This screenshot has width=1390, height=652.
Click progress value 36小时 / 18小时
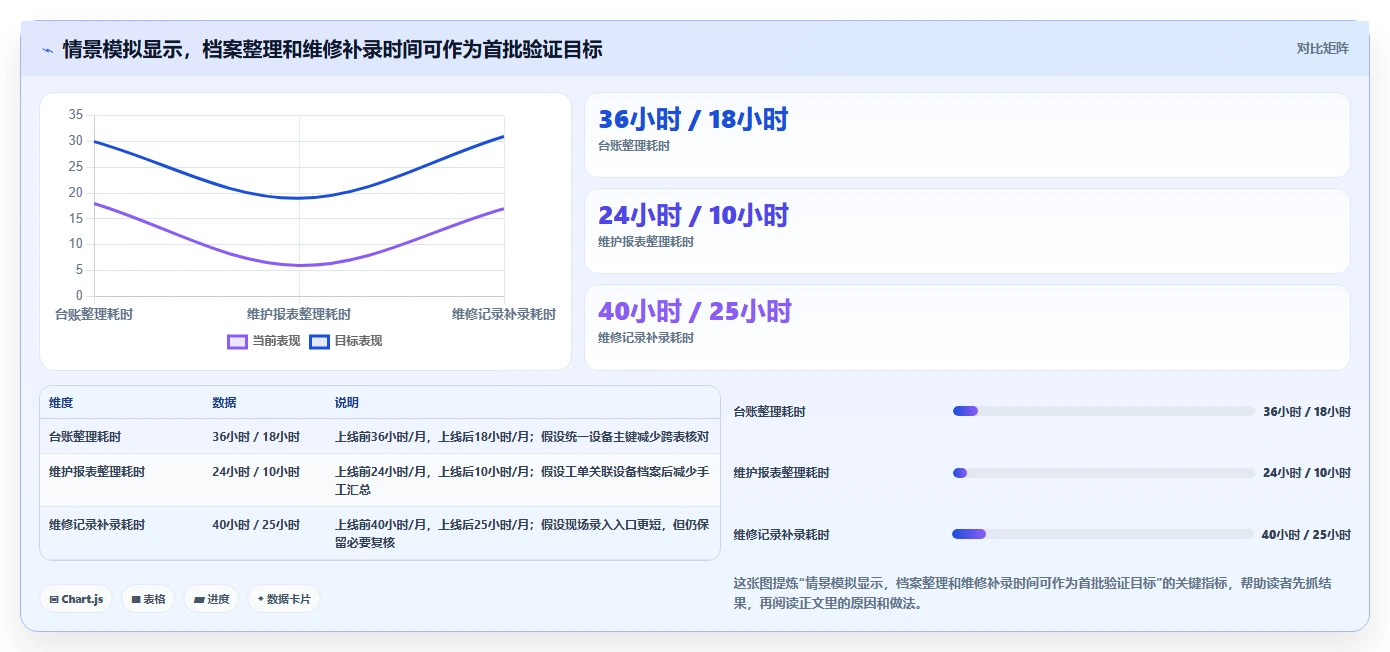click(1307, 412)
